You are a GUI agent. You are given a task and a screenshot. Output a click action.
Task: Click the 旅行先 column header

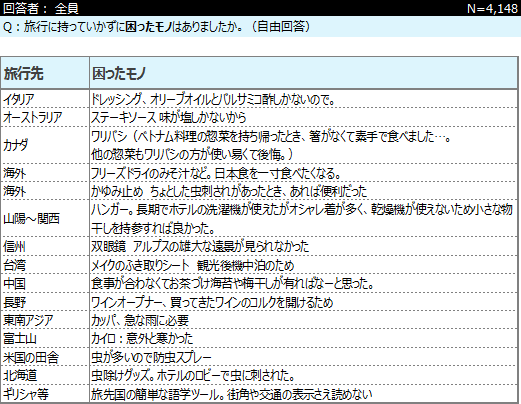[x=45, y=73]
